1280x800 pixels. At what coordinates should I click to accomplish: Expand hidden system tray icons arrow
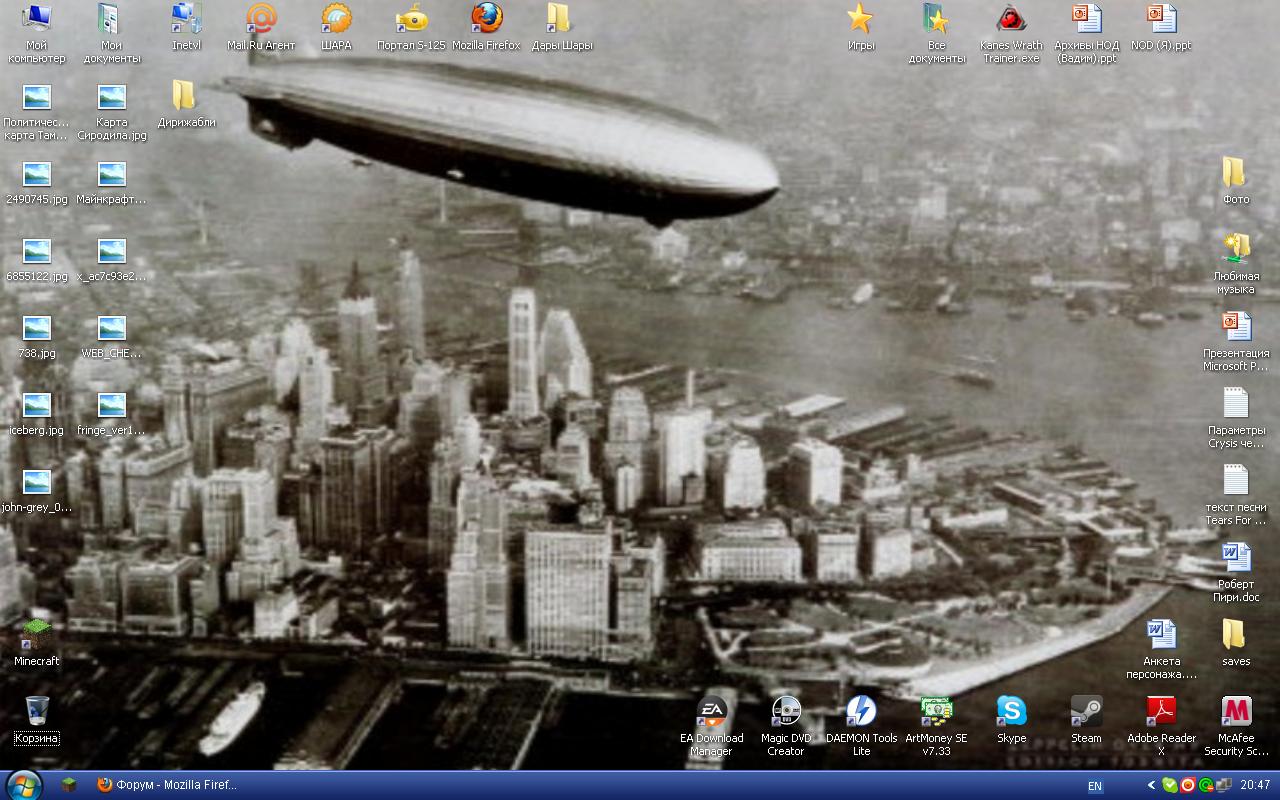1151,786
